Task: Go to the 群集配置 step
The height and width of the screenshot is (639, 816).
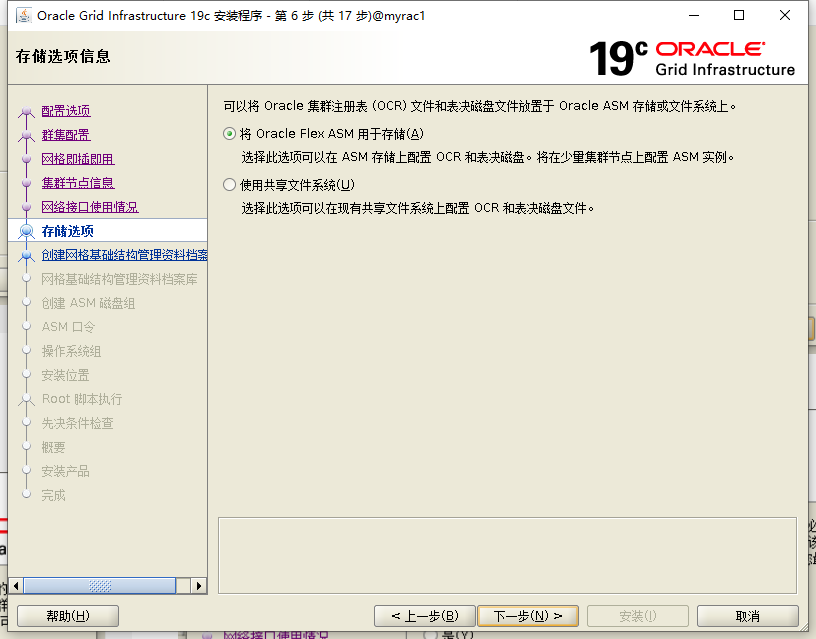Action: point(66,135)
